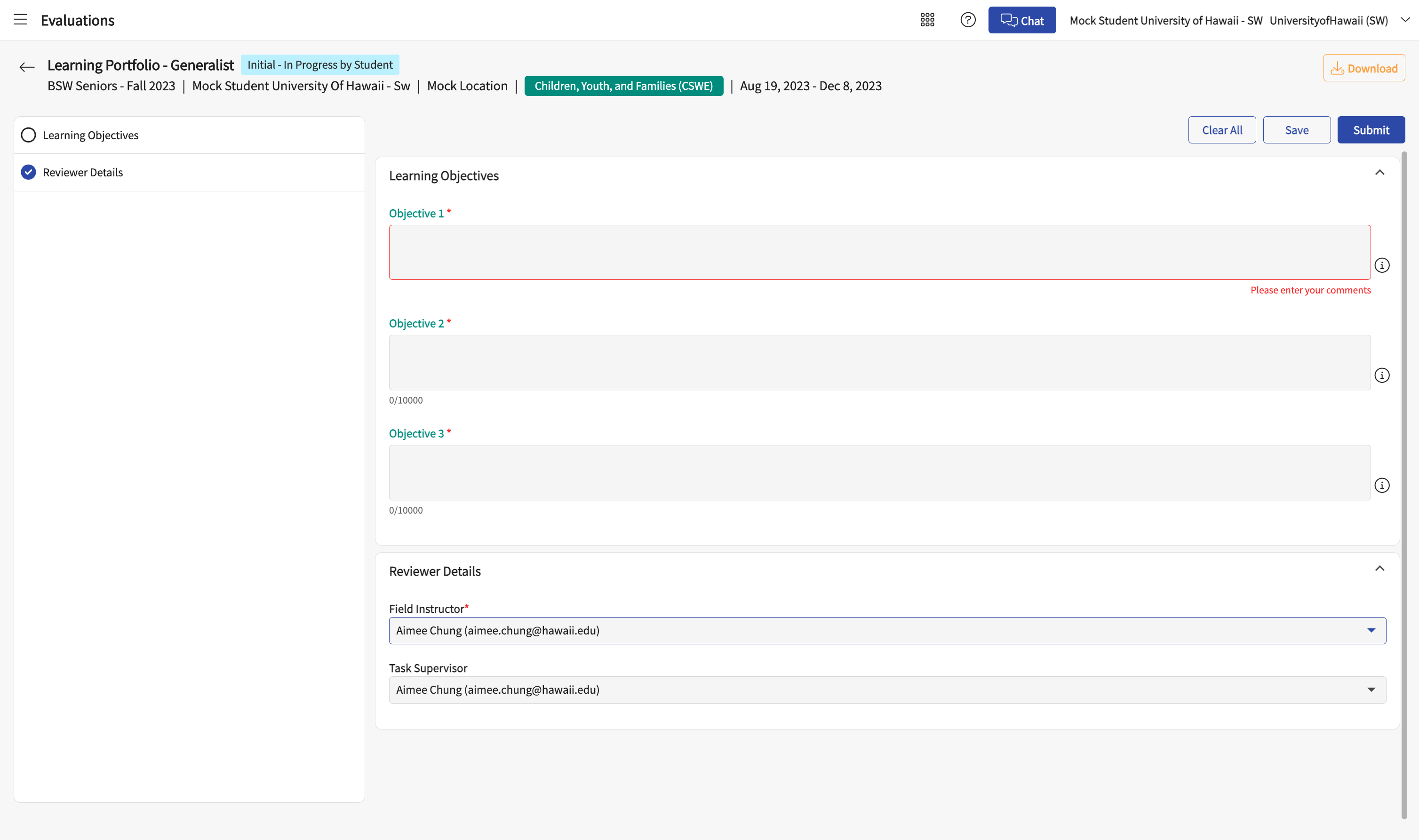1419x840 pixels.
Task: Click the Please enter your comments error text
Action: pyautogui.click(x=1310, y=290)
